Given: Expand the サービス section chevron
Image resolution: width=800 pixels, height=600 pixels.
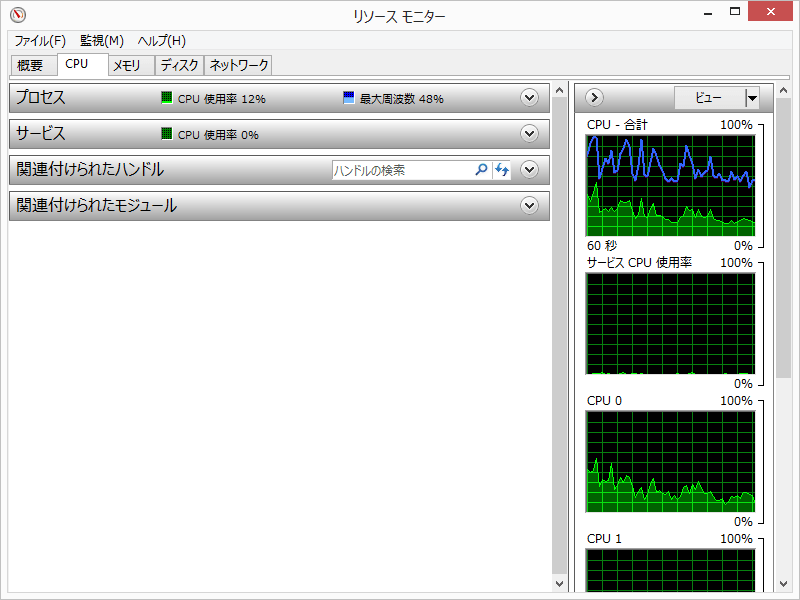Looking at the screenshot, I should click(x=530, y=134).
